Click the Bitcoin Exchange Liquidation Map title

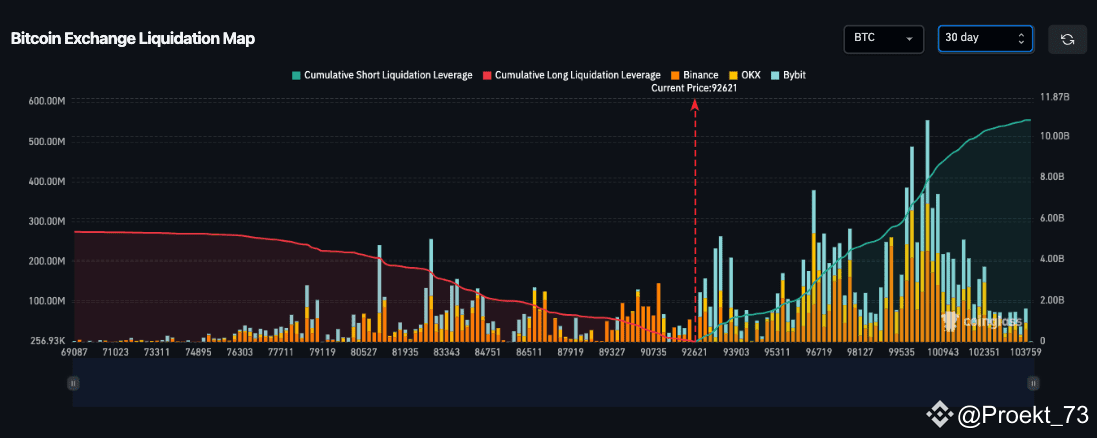pos(133,39)
